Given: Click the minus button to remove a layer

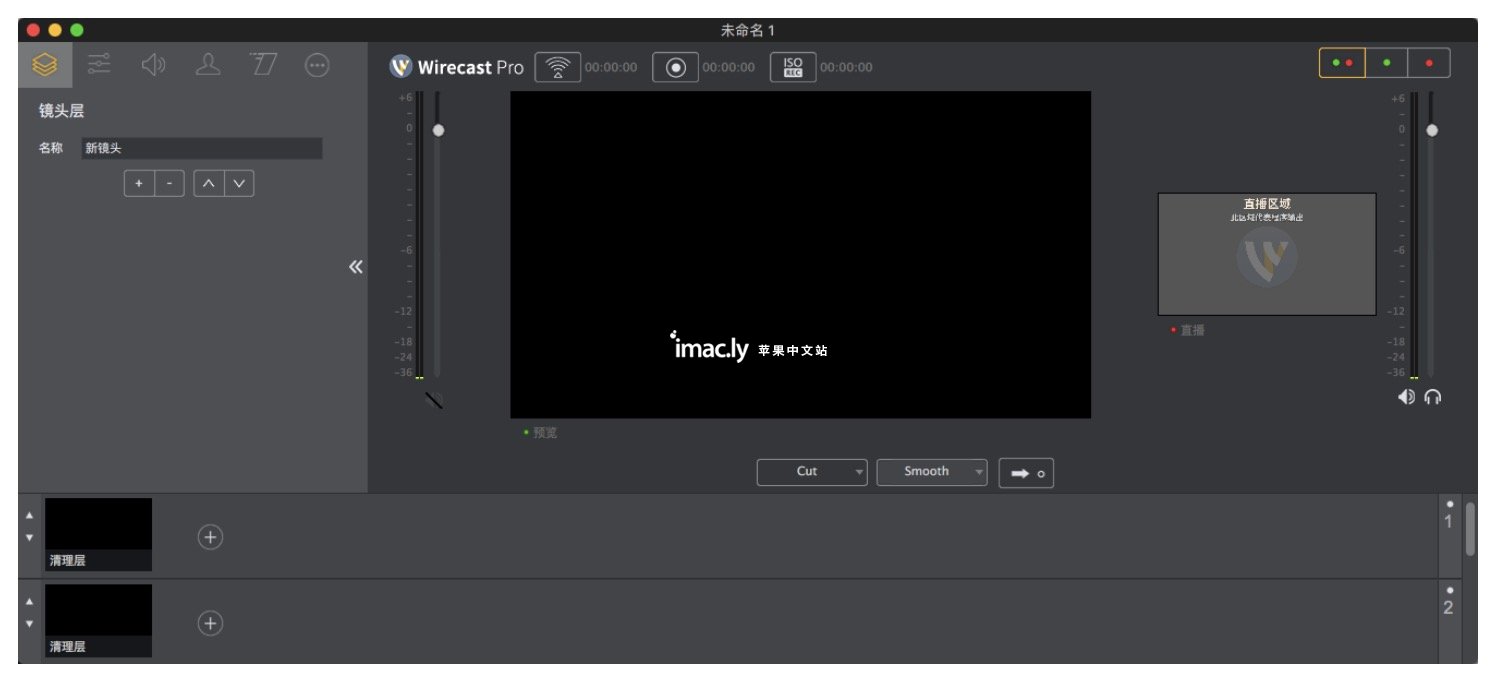Looking at the screenshot, I should click(169, 184).
